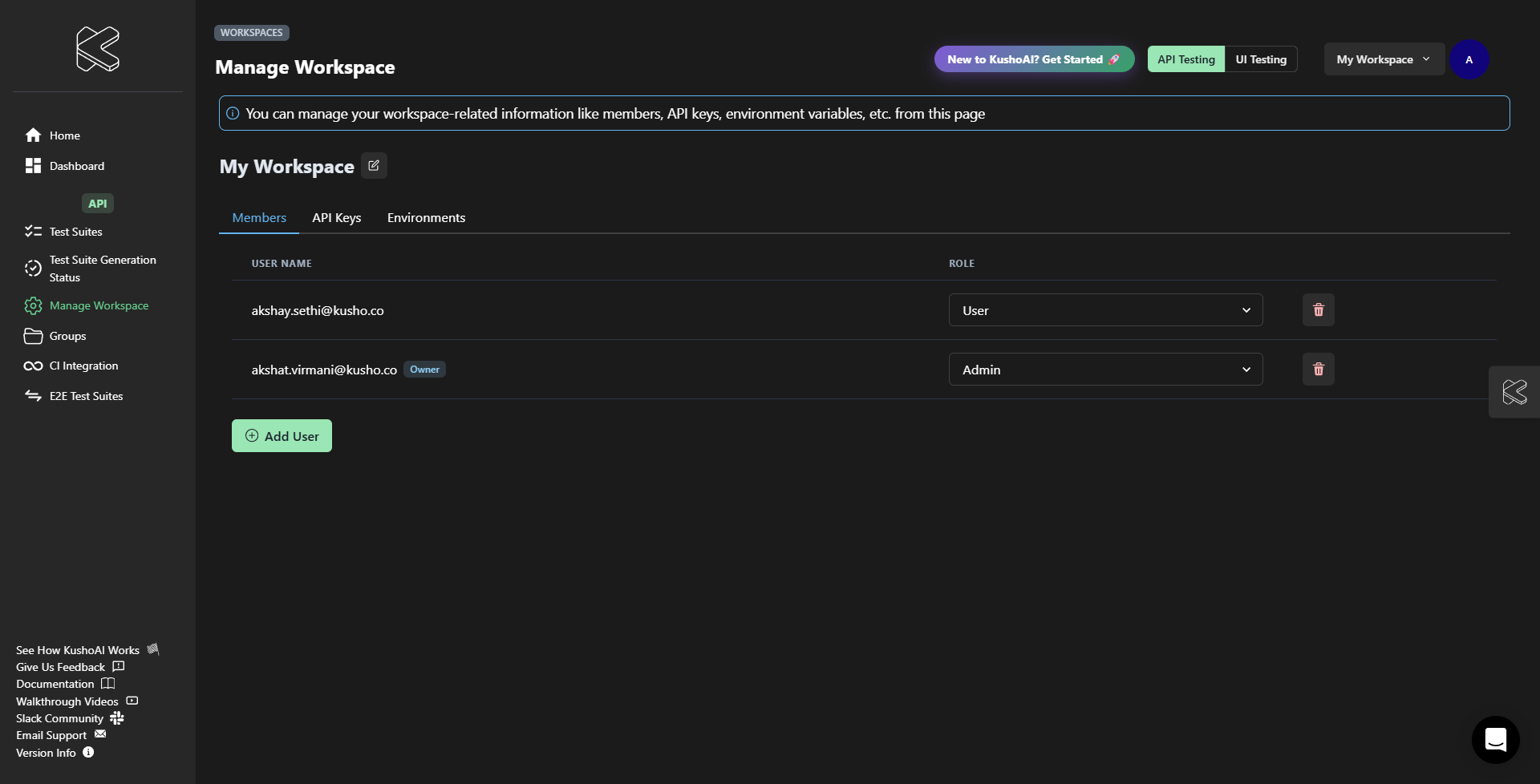Click the user avatar A

[1469, 59]
